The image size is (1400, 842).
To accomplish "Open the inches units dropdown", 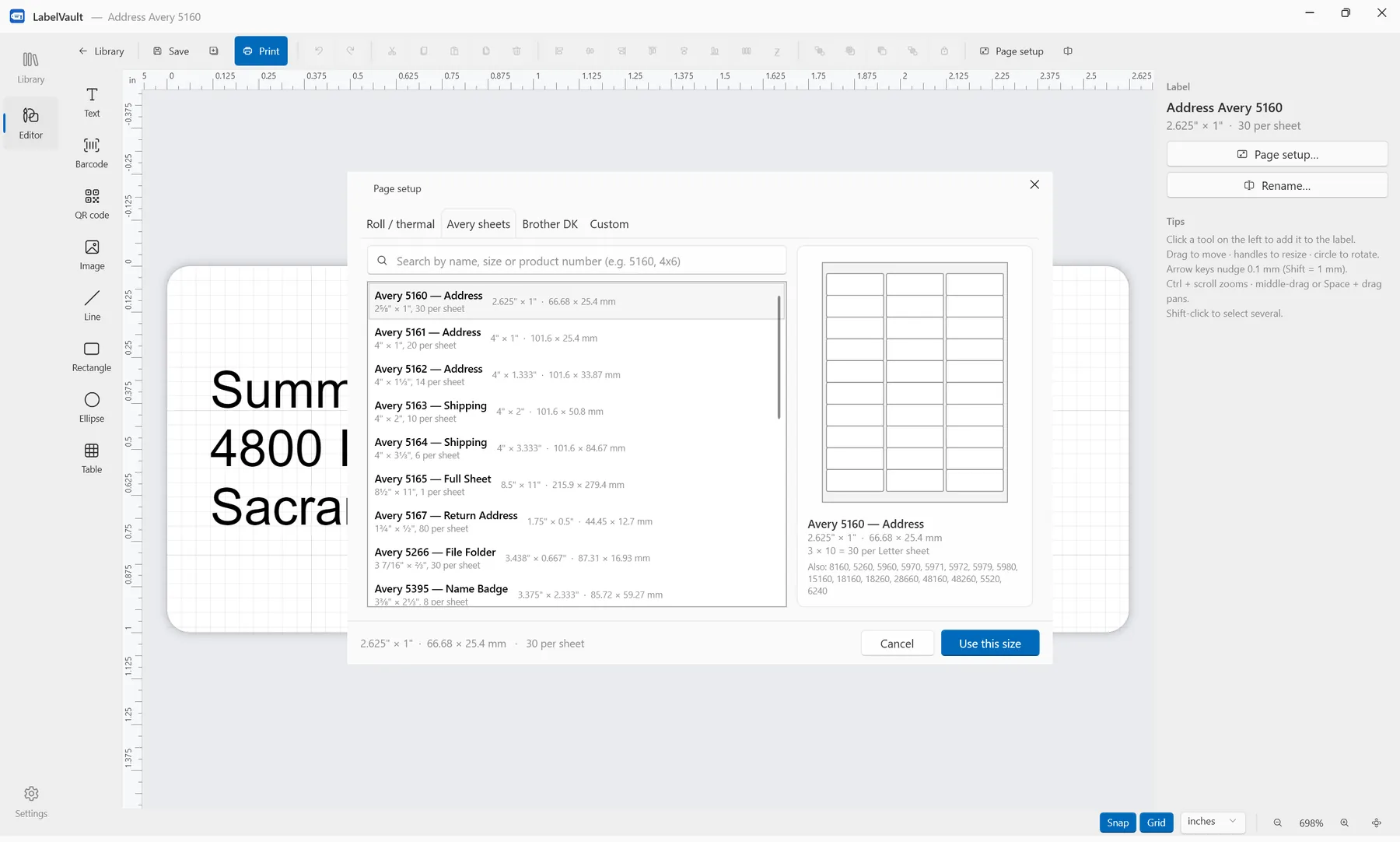I will click(x=1212, y=822).
